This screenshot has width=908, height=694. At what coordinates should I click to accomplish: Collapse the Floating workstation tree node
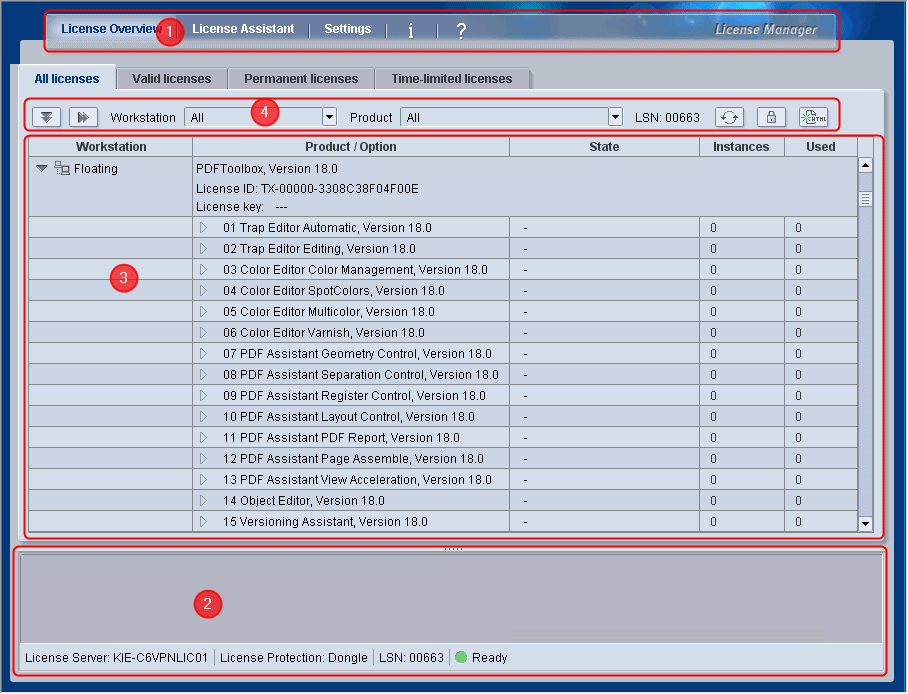42,169
